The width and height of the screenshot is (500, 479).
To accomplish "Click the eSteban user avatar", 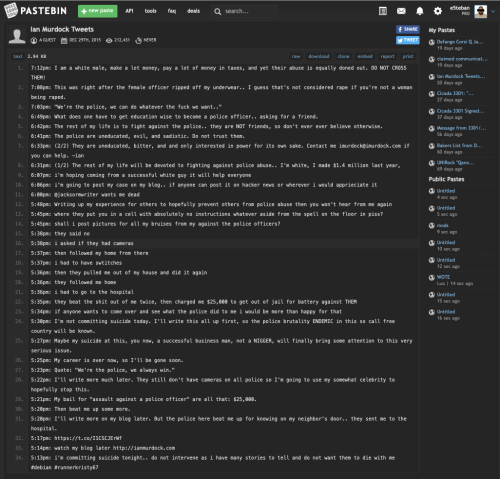I will click(x=480, y=11).
